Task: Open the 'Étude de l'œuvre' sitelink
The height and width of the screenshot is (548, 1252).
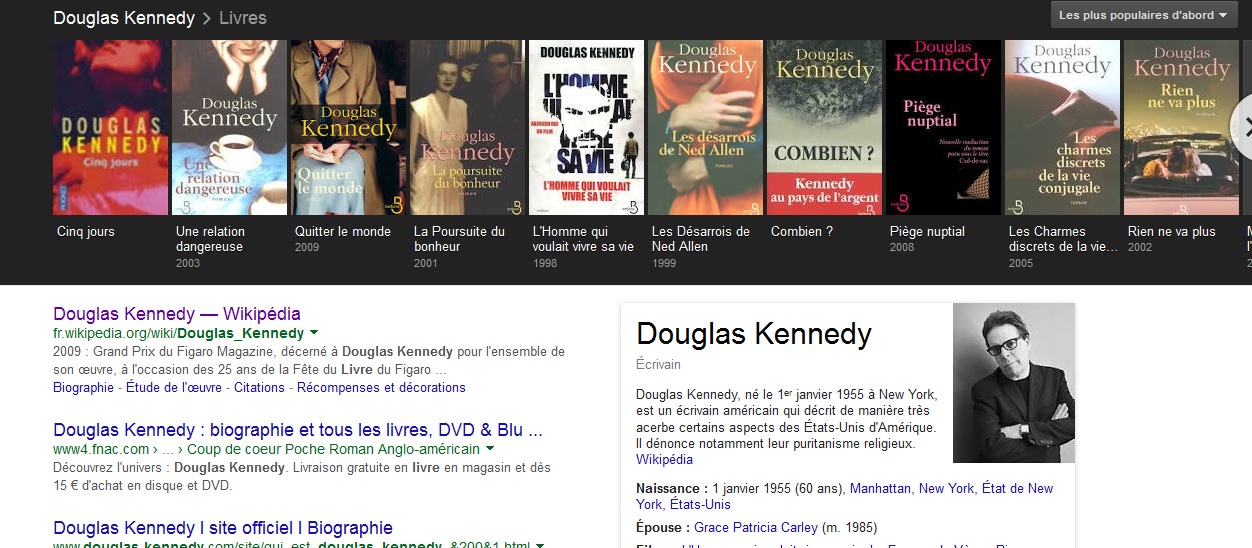Action: 173,387
